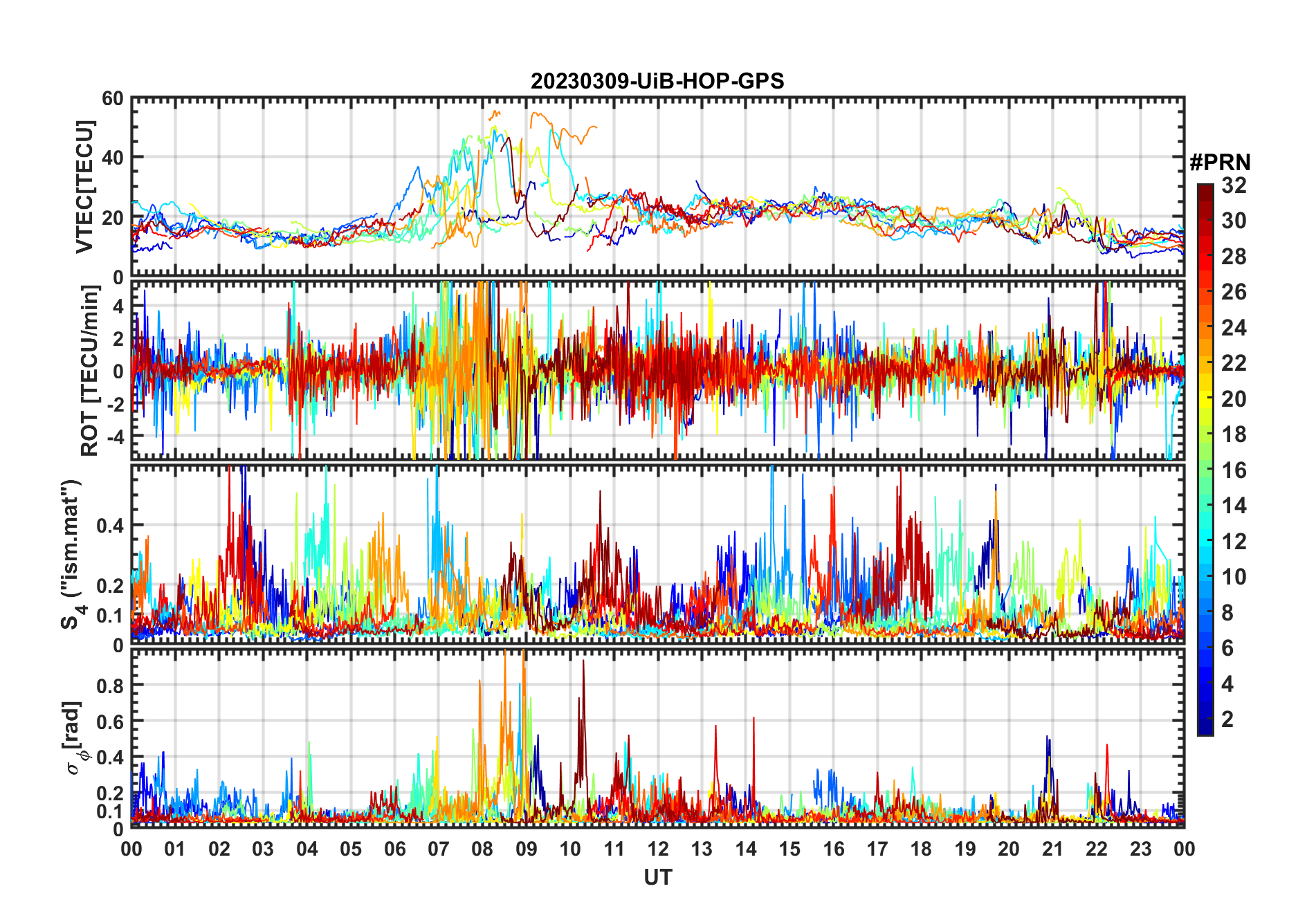This screenshot has width=1316, height=920.
Task: Click colorbar tick label 2
Action: tap(1227, 719)
